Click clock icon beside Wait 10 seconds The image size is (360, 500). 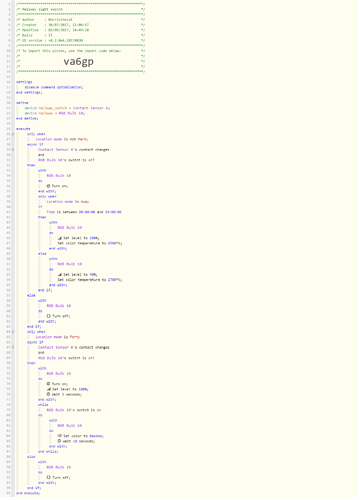59,441
